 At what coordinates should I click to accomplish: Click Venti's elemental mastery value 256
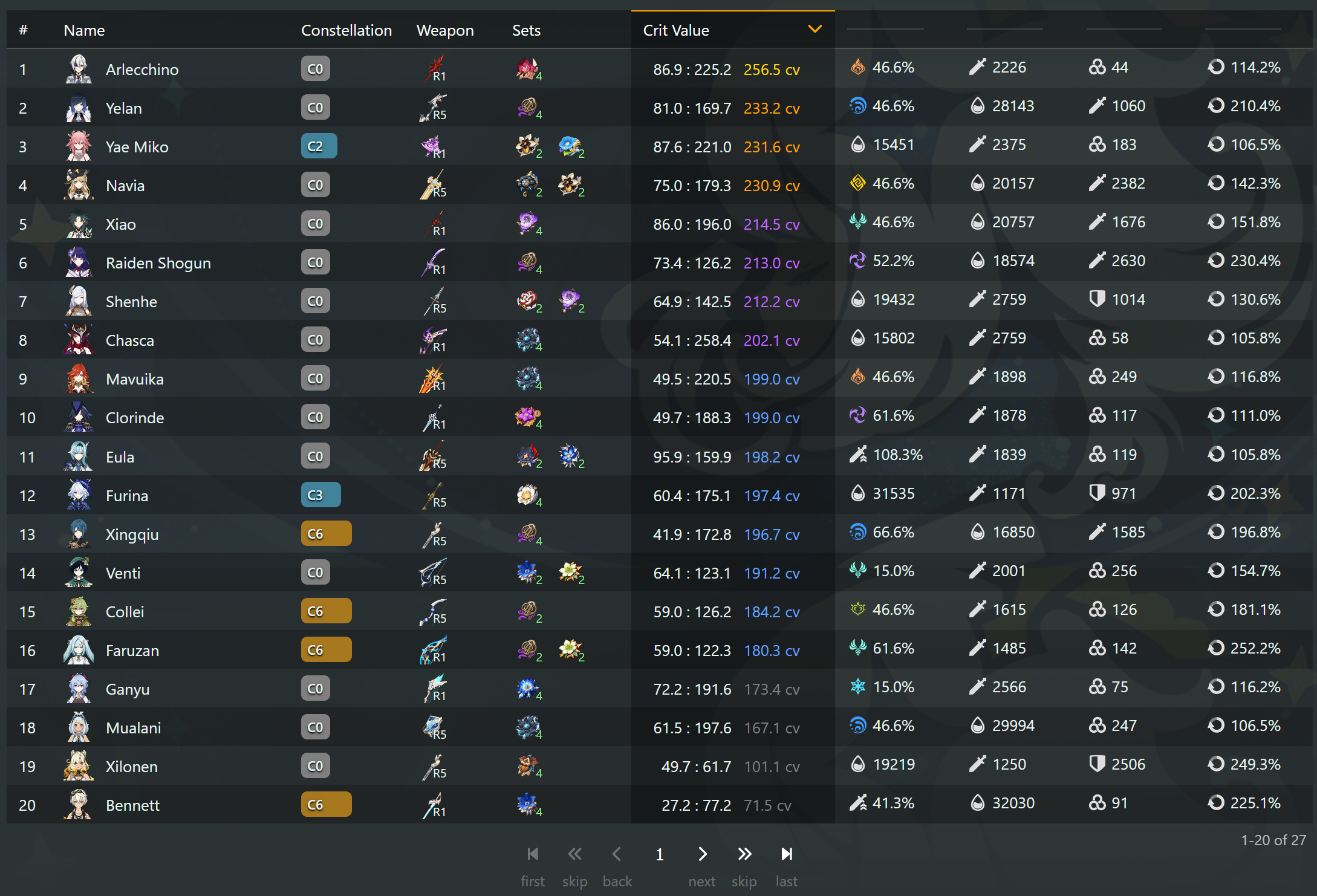[x=1124, y=571]
